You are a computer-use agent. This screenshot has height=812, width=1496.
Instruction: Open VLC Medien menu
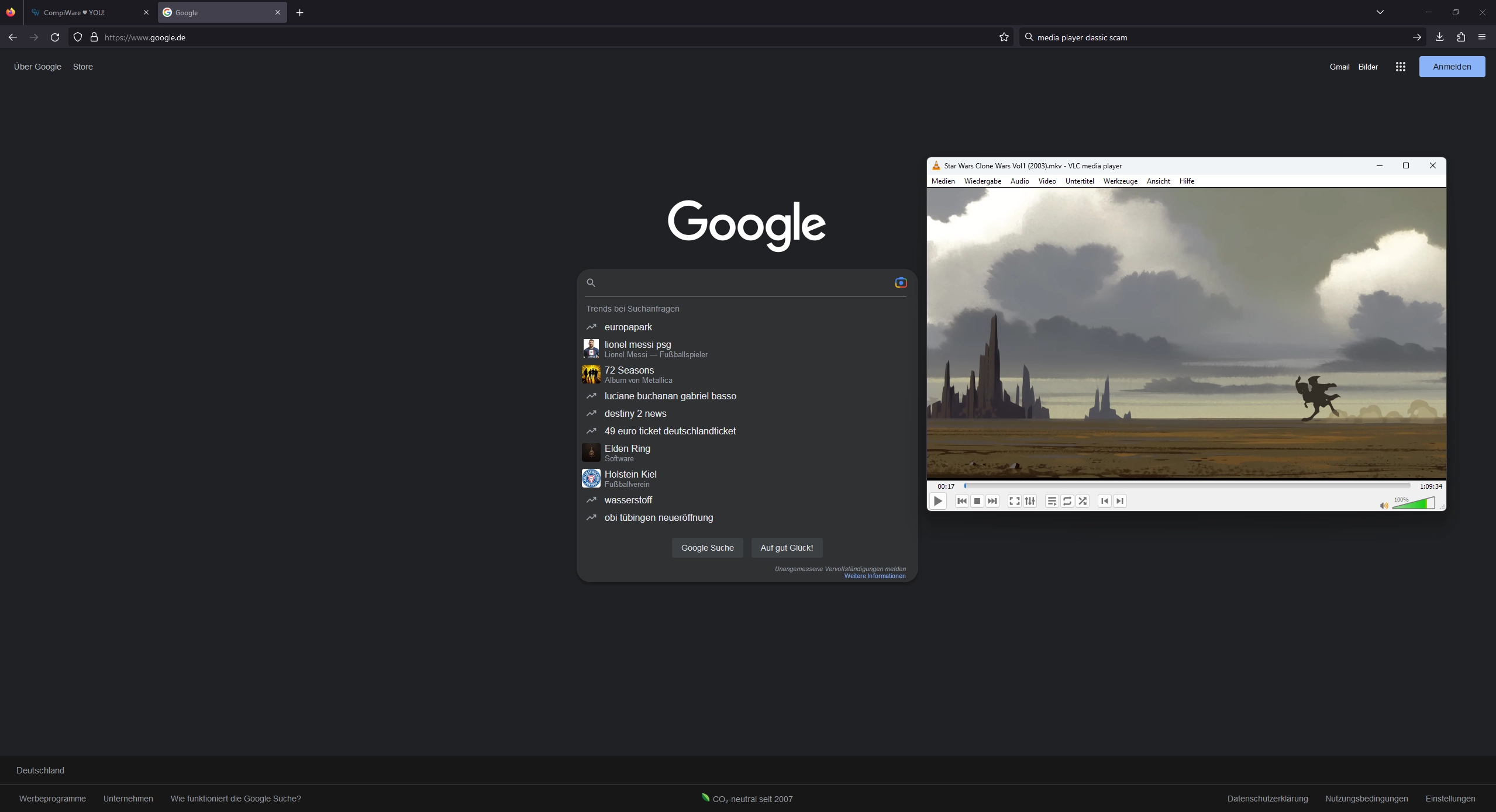tap(943, 181)
